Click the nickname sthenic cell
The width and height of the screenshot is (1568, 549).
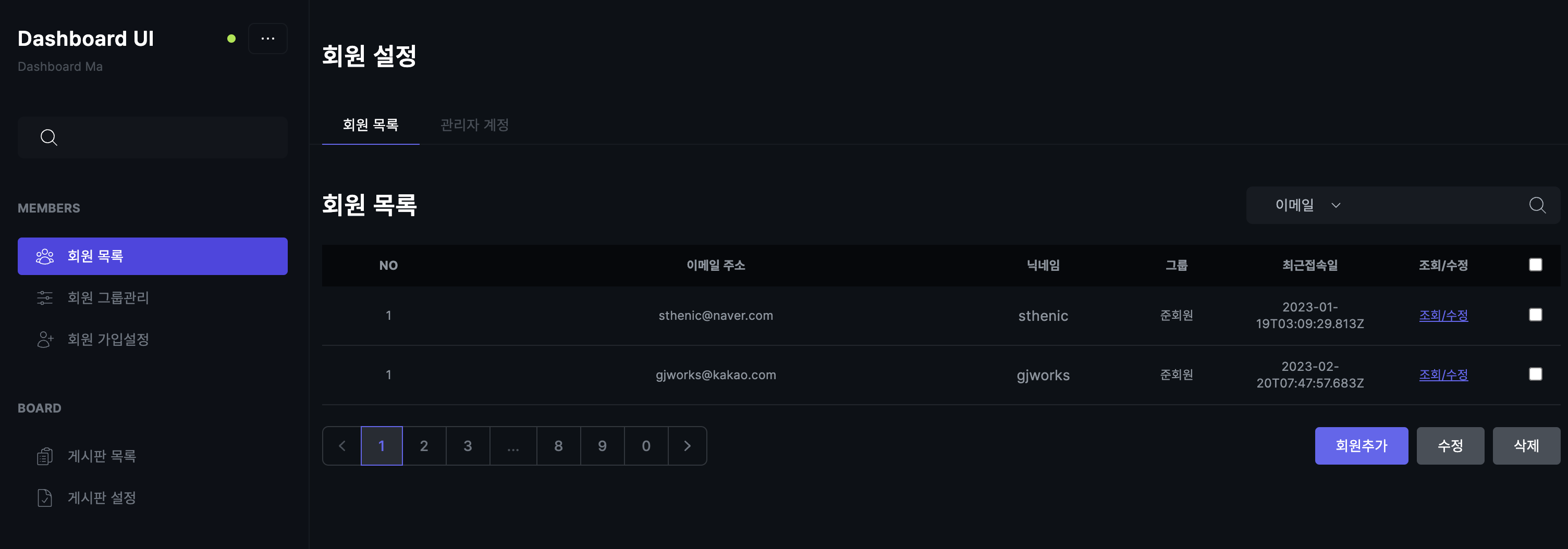click(1043, 316)
